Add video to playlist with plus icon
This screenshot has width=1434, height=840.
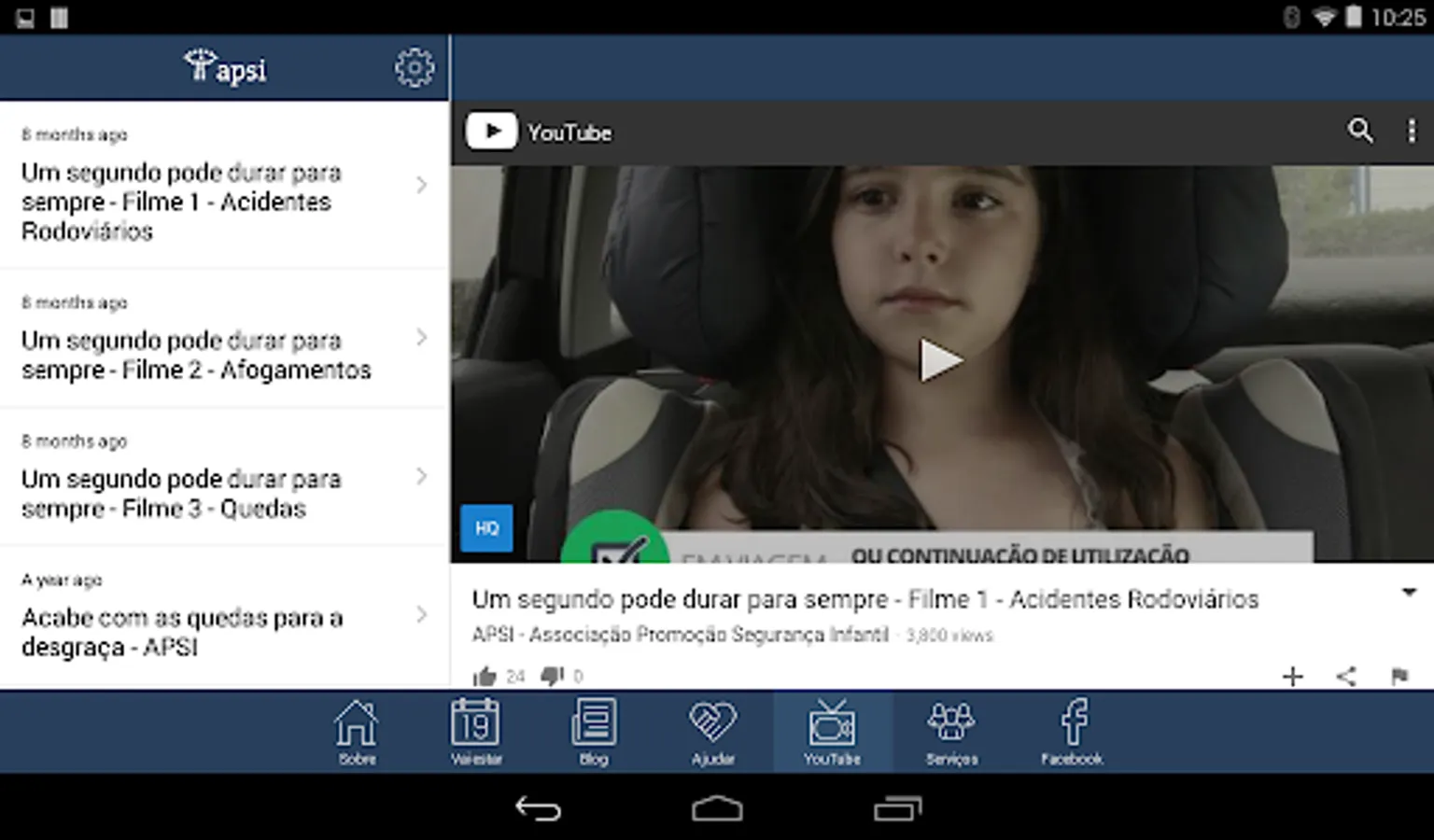tap(1293, 676)
